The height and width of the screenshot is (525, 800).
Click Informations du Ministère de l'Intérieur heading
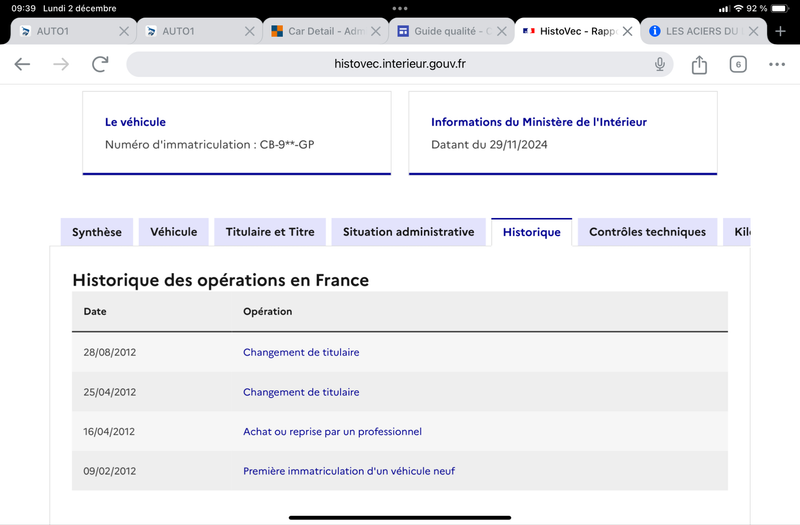(539, 122)
